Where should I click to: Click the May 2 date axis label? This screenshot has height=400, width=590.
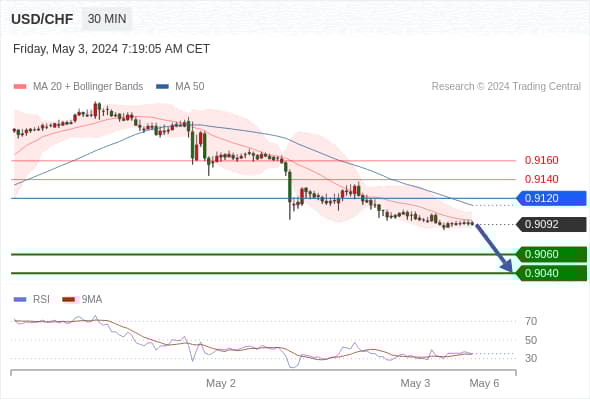coord(220,383)
